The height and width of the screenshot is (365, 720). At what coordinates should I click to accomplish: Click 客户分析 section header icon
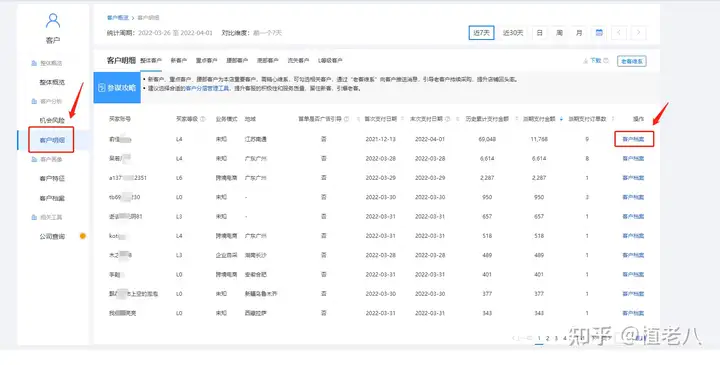(x=34, y=101)
